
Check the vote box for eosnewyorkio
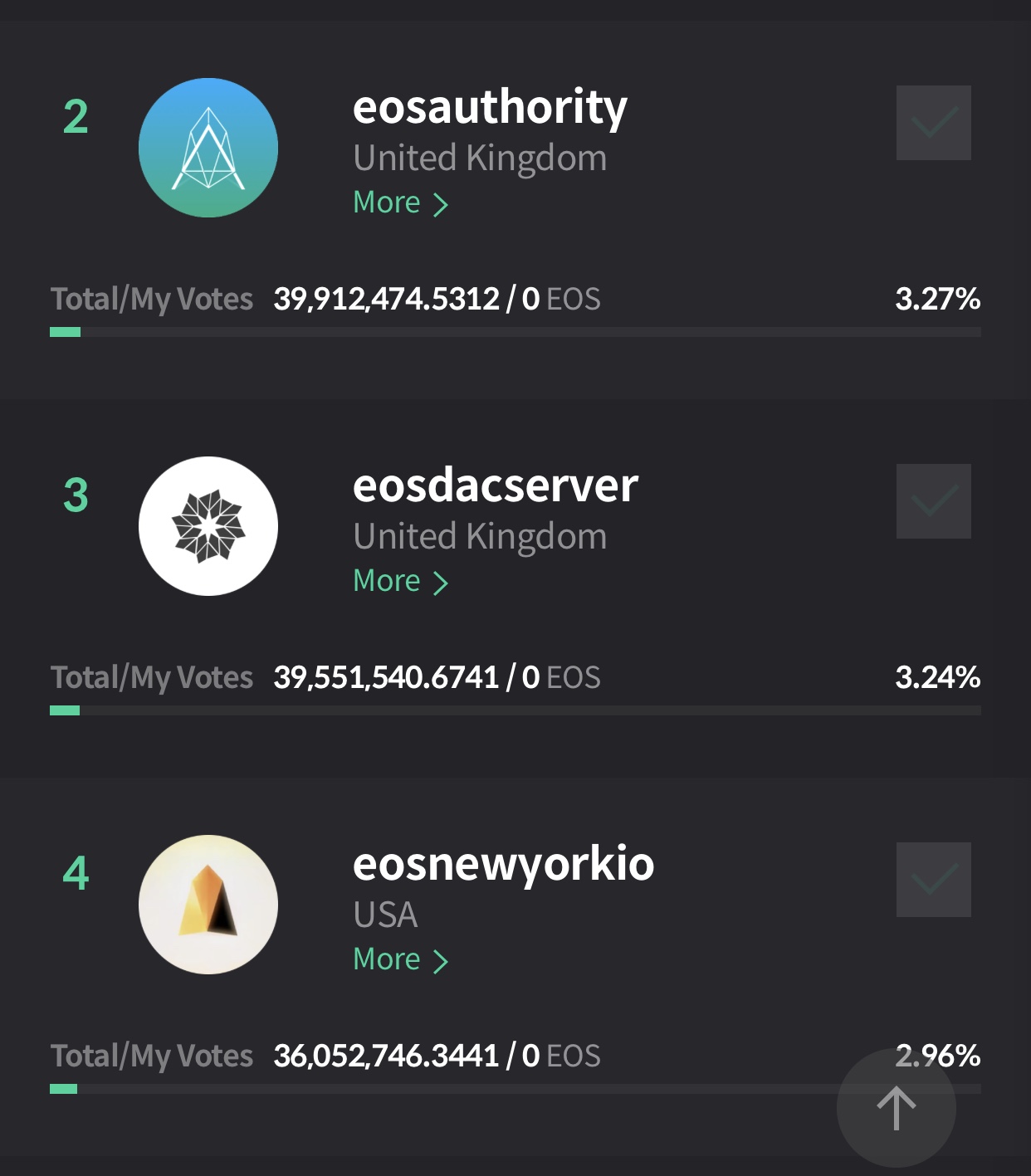[933, 880]
